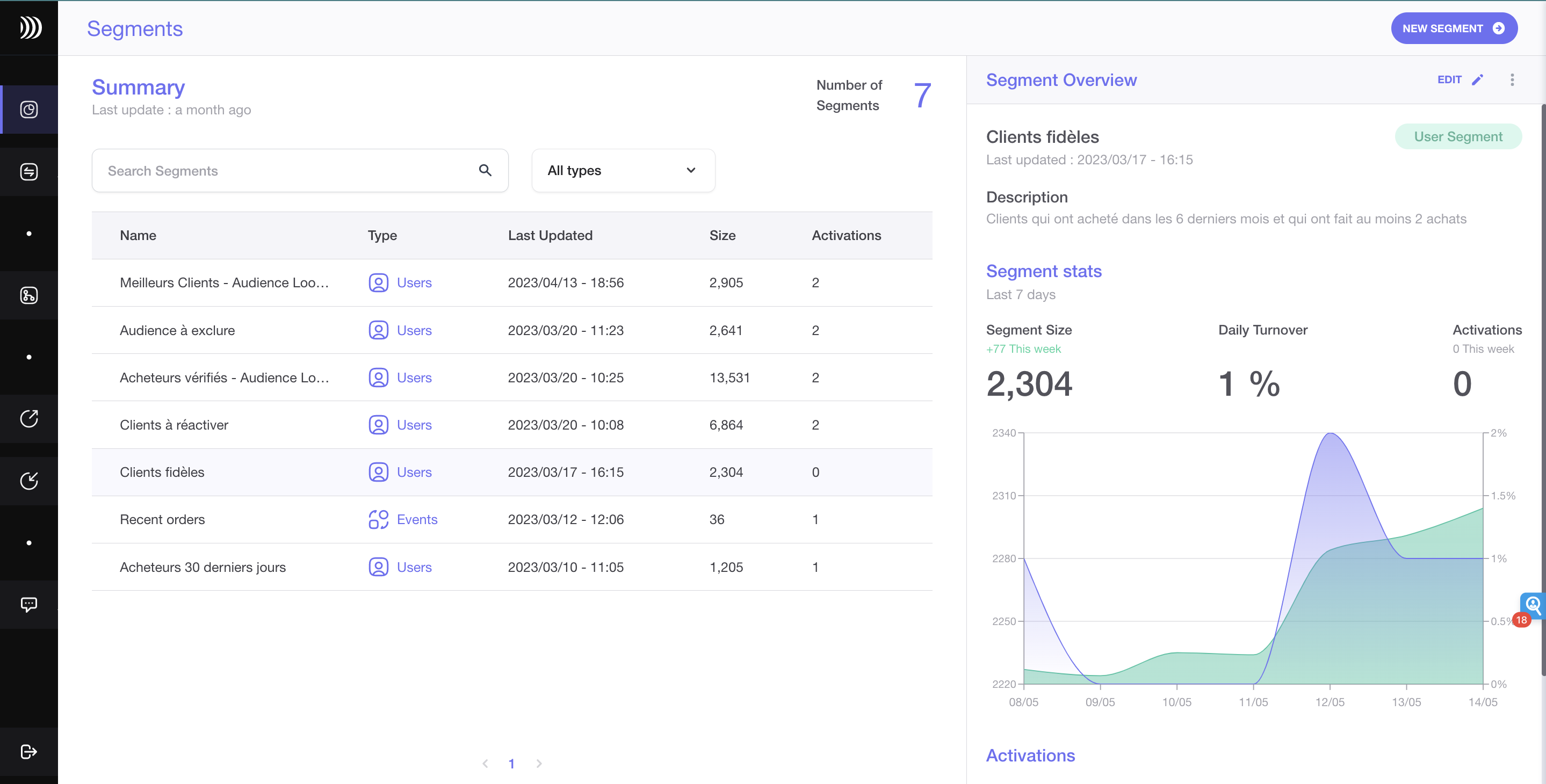1546x784 pixels.
Task: Click the Search Segments input field
Action: (300, 170)
